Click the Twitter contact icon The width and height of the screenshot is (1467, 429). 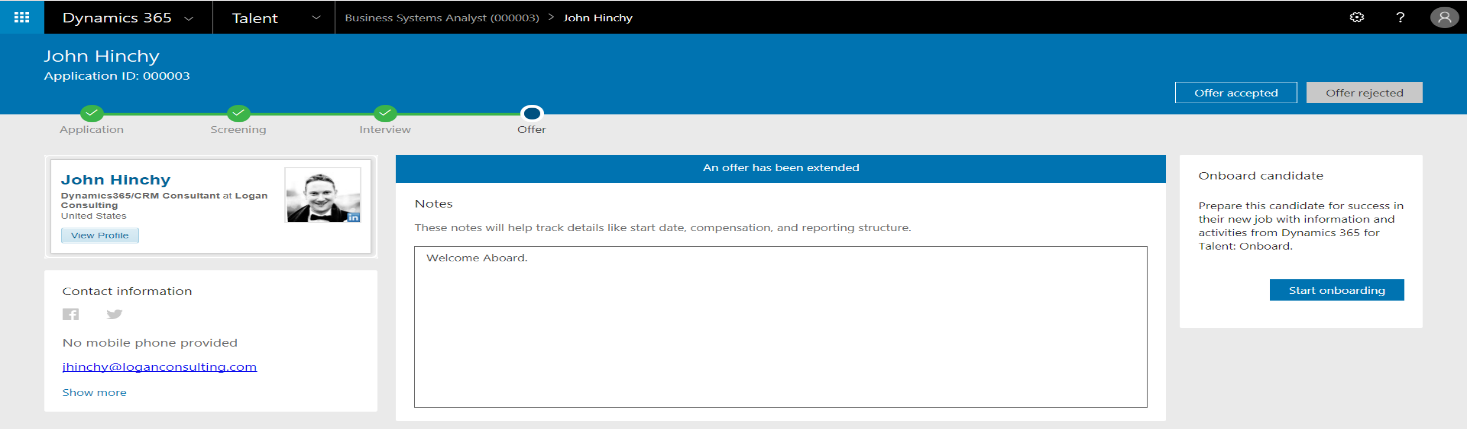[115, 315]
